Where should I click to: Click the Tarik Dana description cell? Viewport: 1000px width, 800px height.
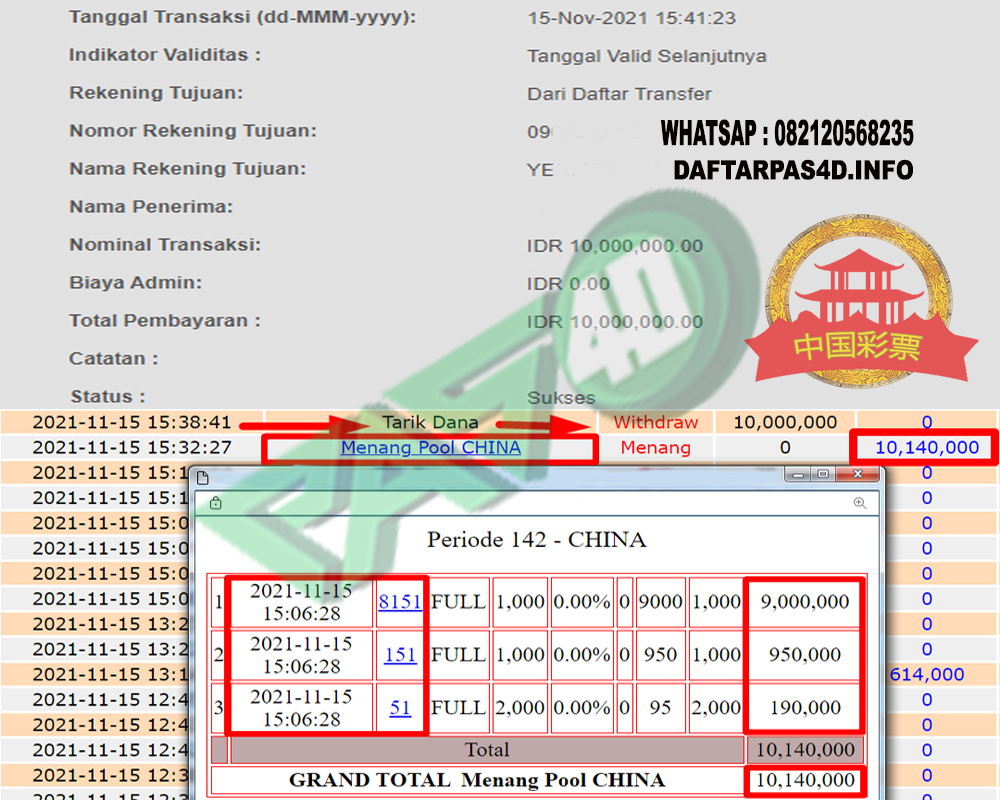pyautogui.click(x=430, y=422)
